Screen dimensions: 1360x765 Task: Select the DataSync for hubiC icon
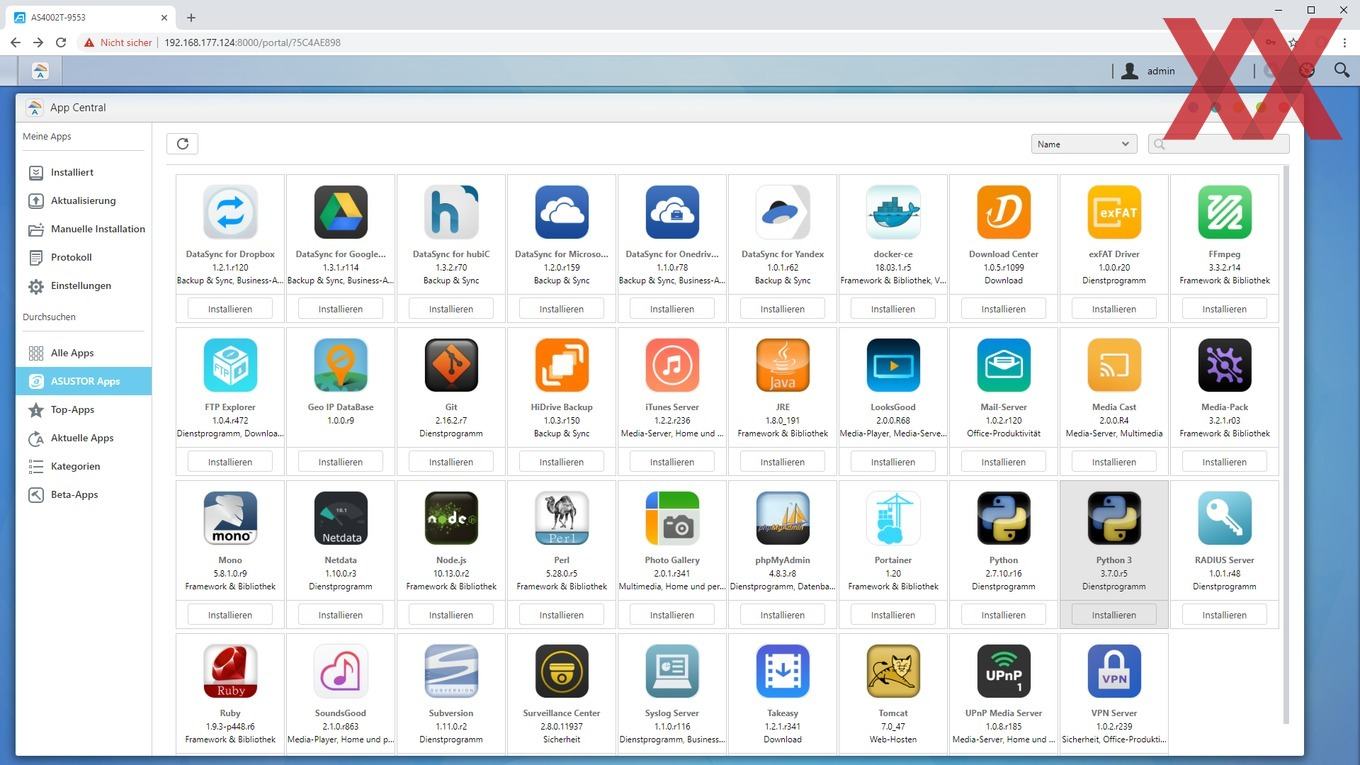451,212
